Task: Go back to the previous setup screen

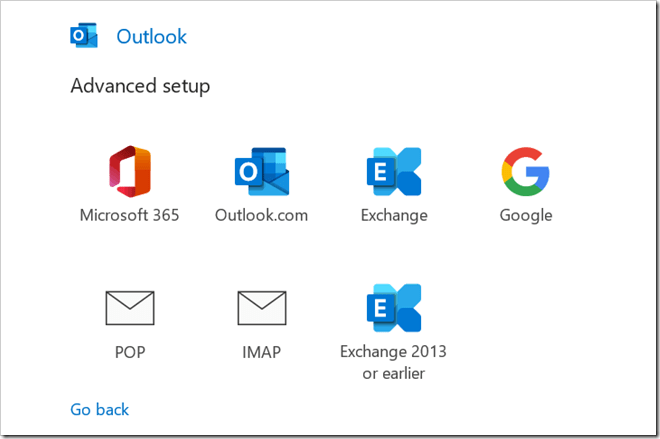Action: pos(99,409)
